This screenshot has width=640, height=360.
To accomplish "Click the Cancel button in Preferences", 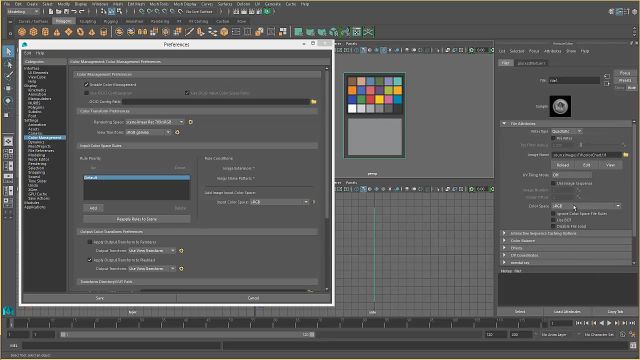I will click(253, 298).
